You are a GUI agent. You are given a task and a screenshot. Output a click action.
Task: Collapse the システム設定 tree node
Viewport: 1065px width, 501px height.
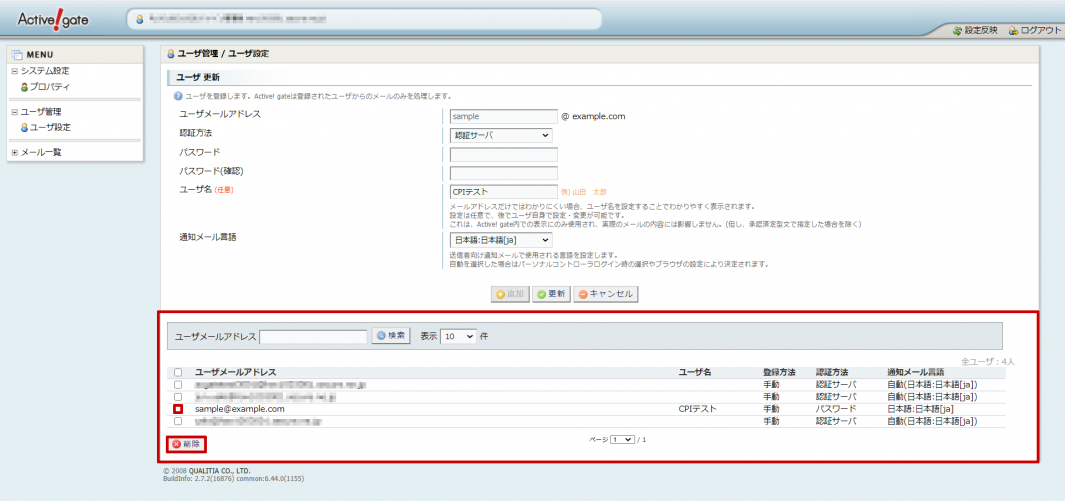[x=14, y=71]
